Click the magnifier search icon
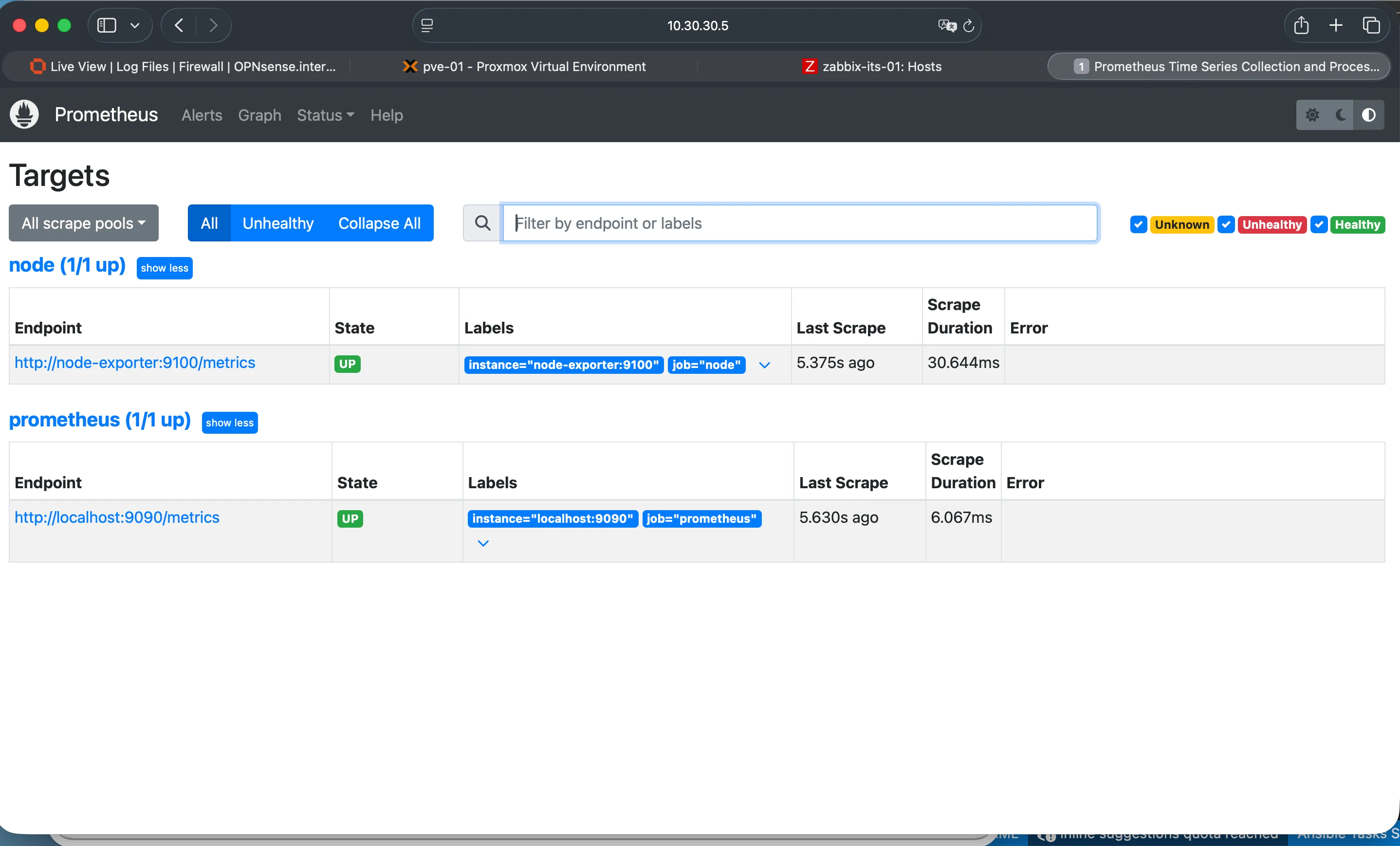1400x846 pixels. point(482,223)
